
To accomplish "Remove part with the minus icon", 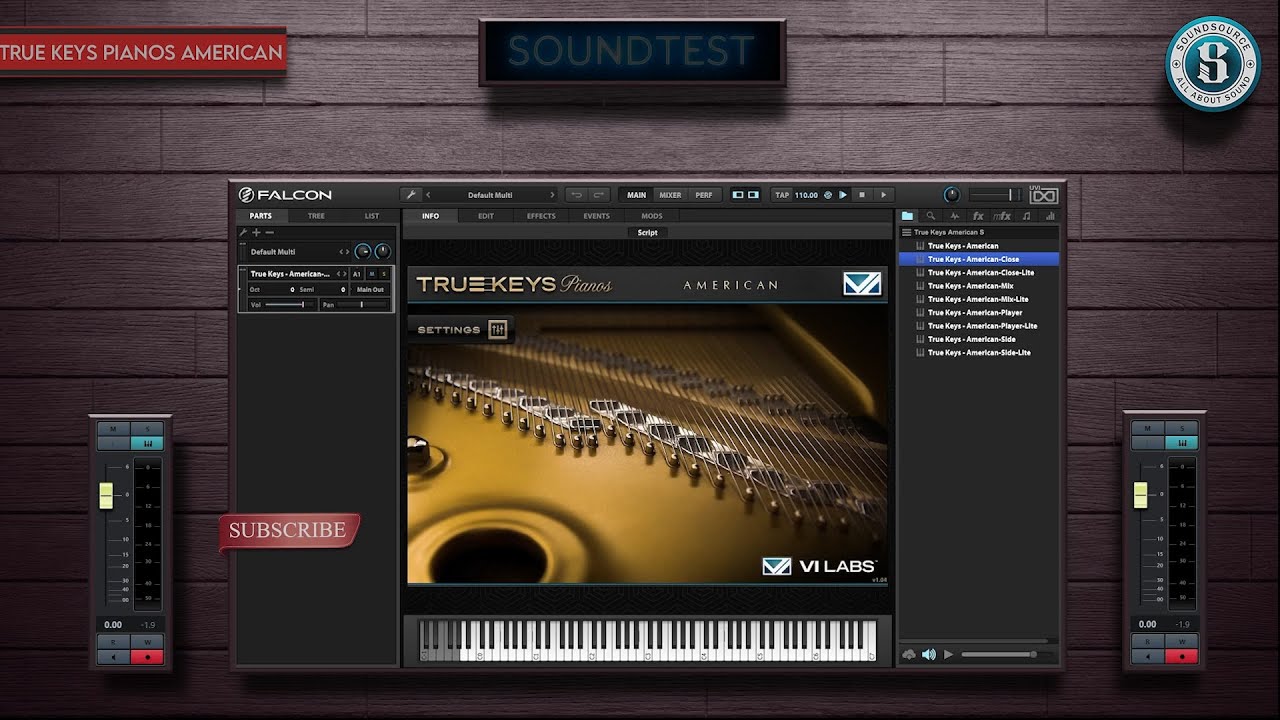I will pyautogui.click(x=269, y=232).
